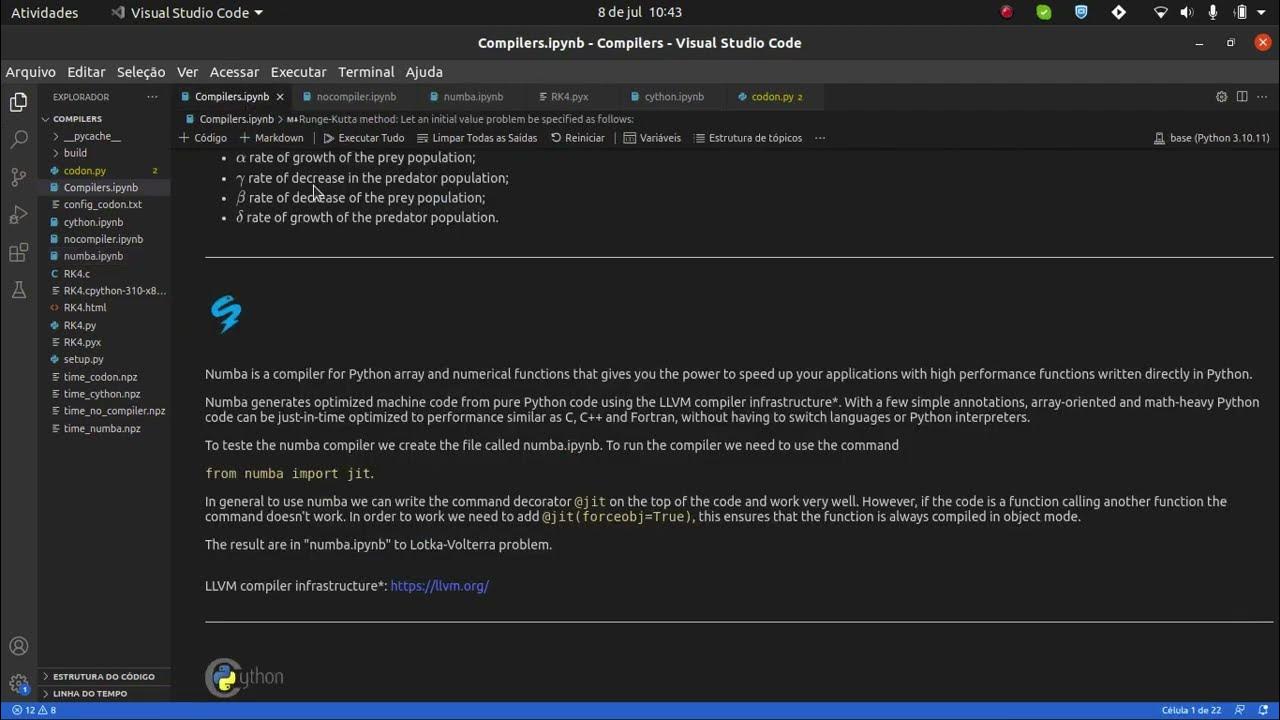Click the red tray icon in top panel
The height and width of the screenshot is (720, 1280).
tap(1007, 13)
